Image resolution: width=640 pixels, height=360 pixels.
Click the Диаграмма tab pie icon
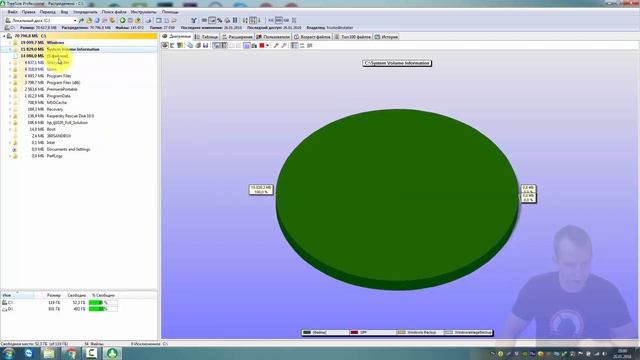click(x=165, y=36)
